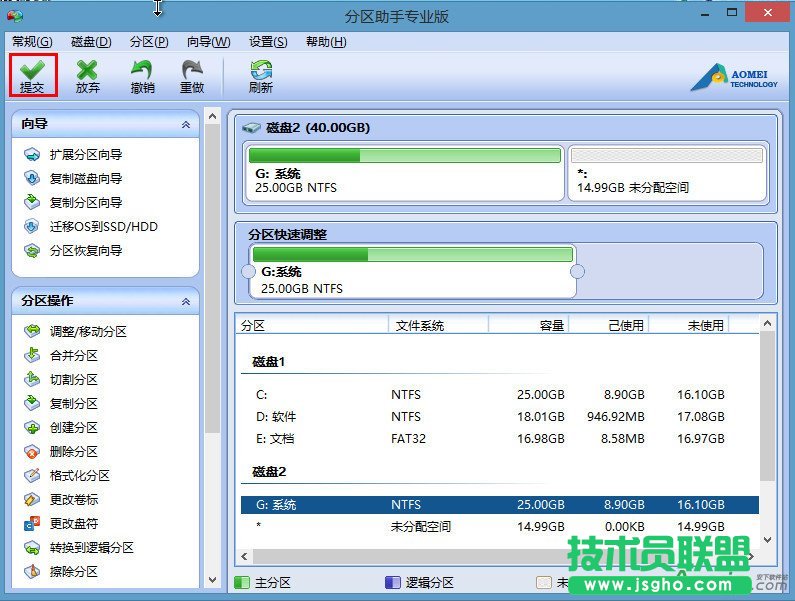Screen dimensions: 795x601
Task: Click the 主分区 green legend swatch
Action: point(242,582)
